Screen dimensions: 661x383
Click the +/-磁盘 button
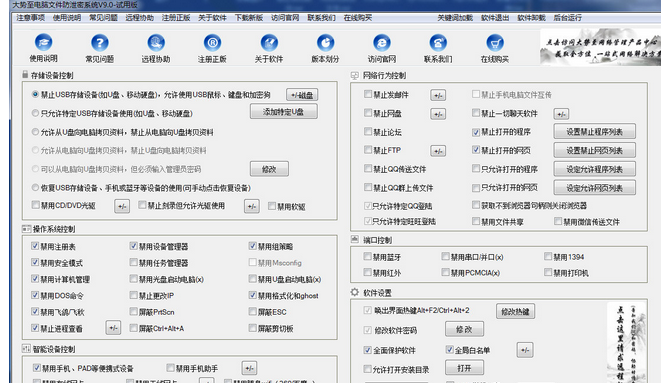[302, 95]
